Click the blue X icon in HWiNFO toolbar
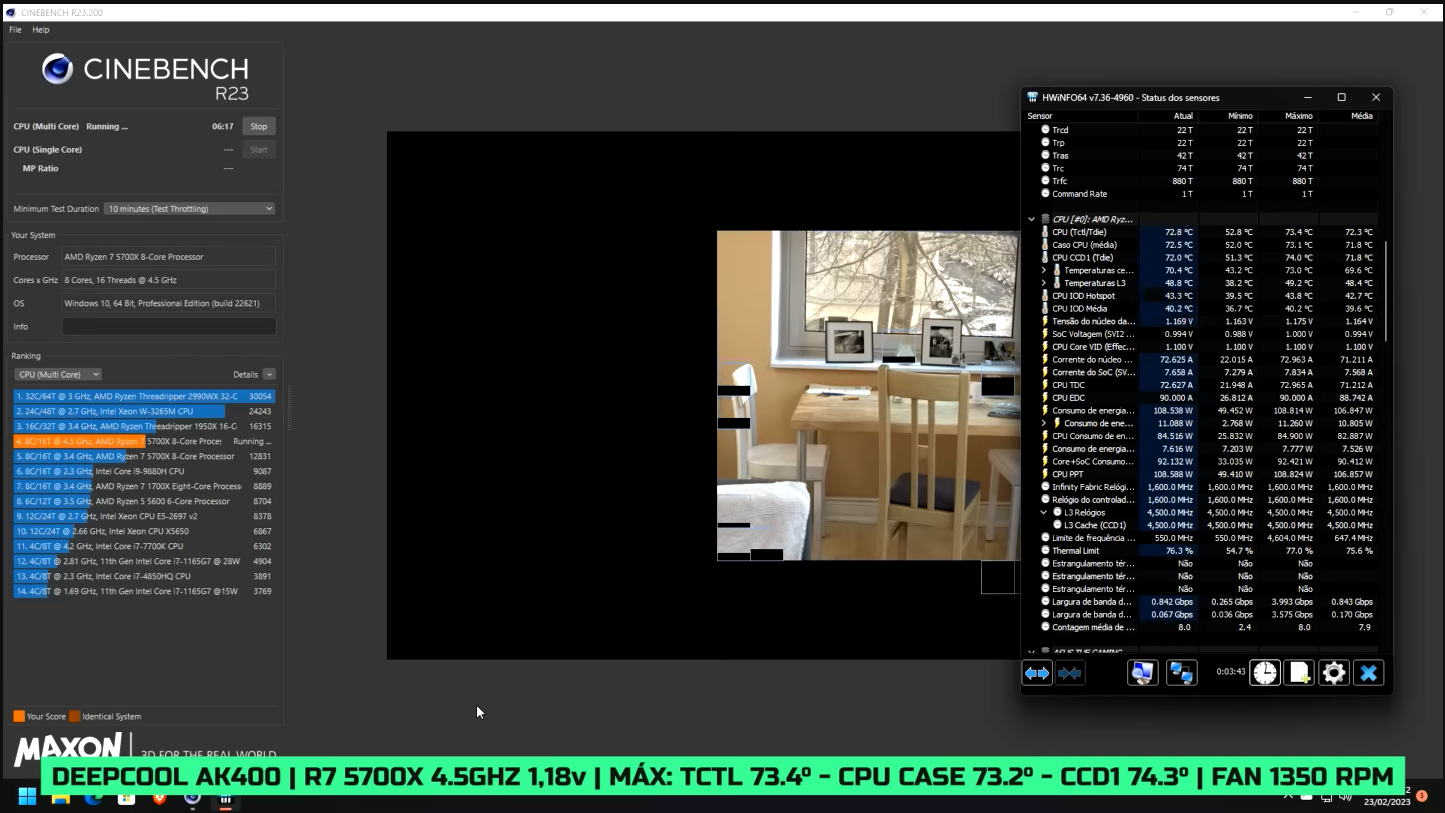Image resolution: width=1445 pixels, height=813 pixels. [x=1368, y=673]
